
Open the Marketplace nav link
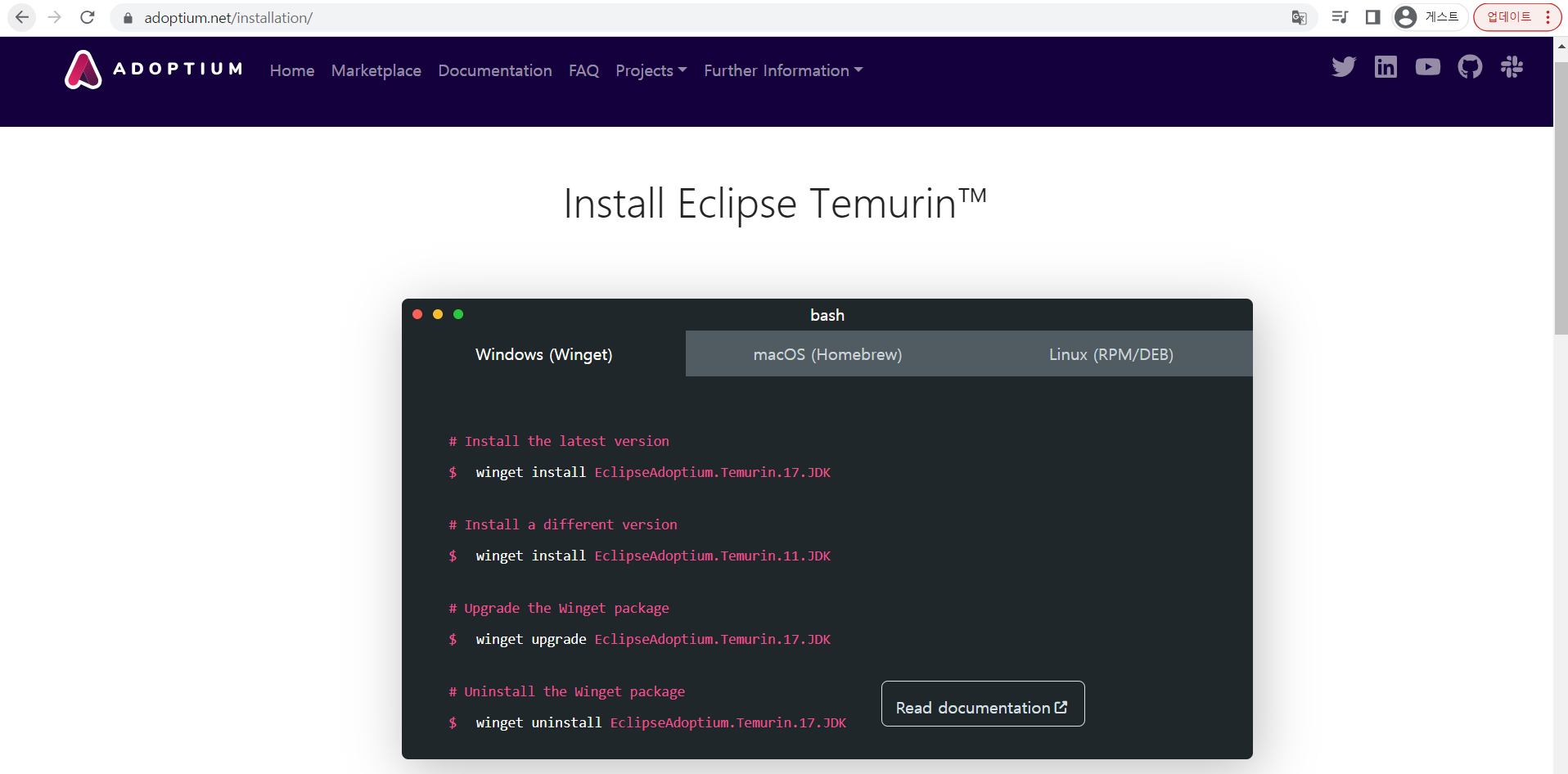coord(376,70)
